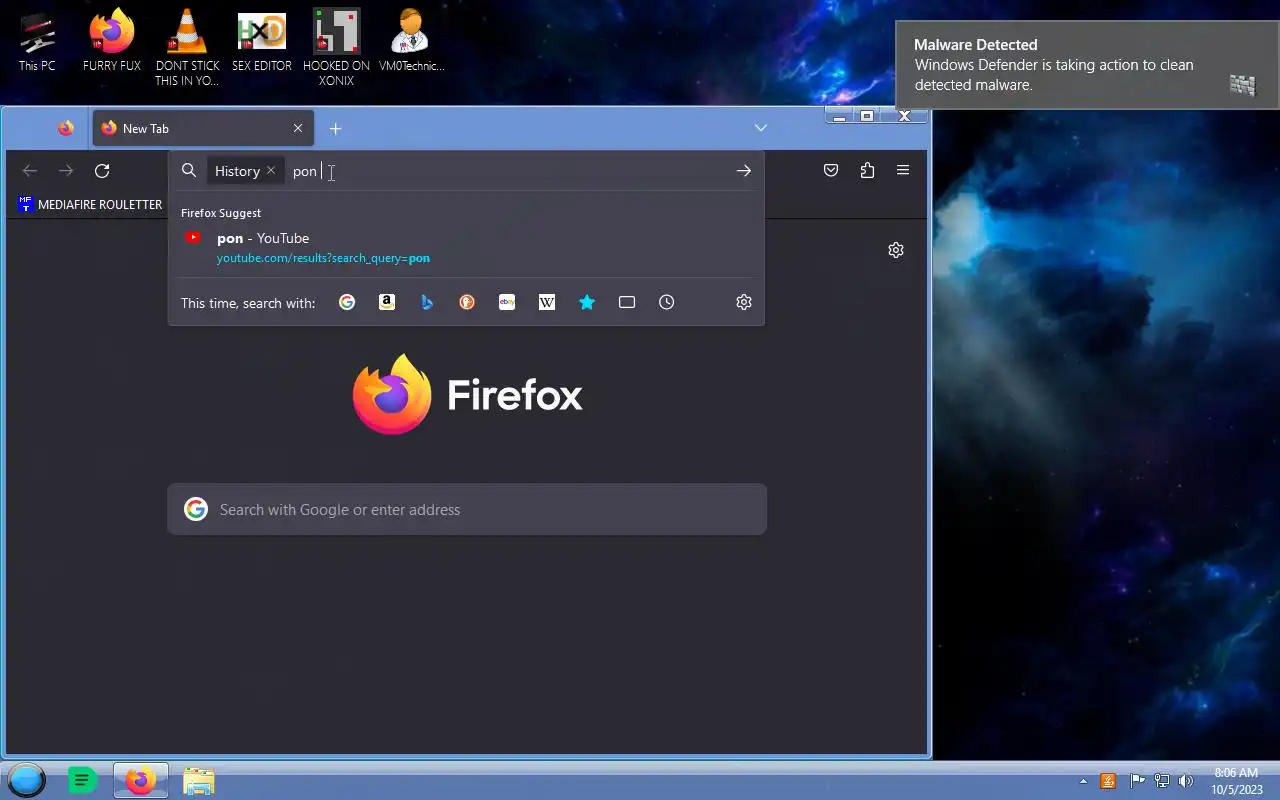
Task: Open a new tab with plus button
Action: pos(336,128)
